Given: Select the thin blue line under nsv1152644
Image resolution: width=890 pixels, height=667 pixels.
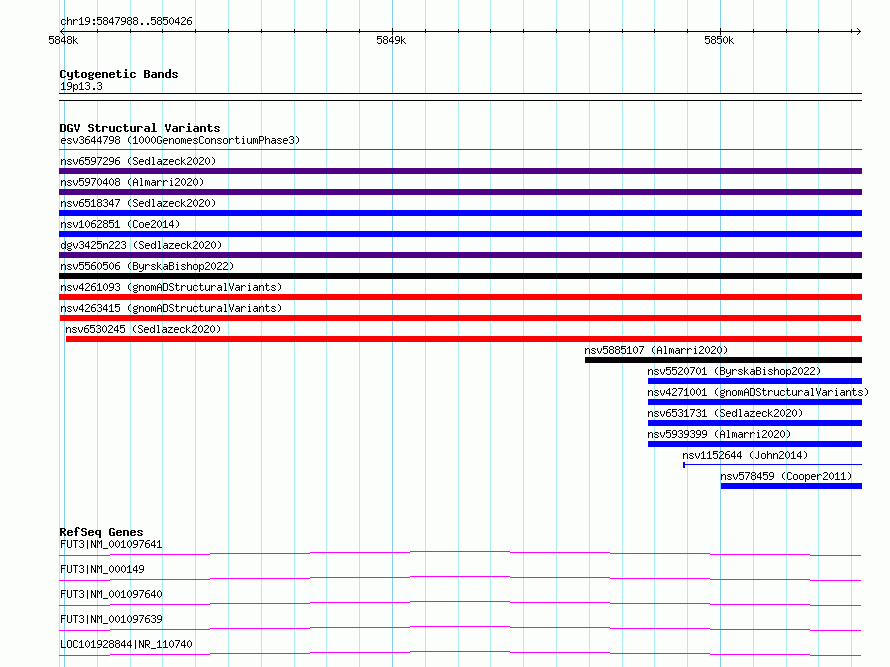Looking at the screenshot, I should click(x=773, y=465).
